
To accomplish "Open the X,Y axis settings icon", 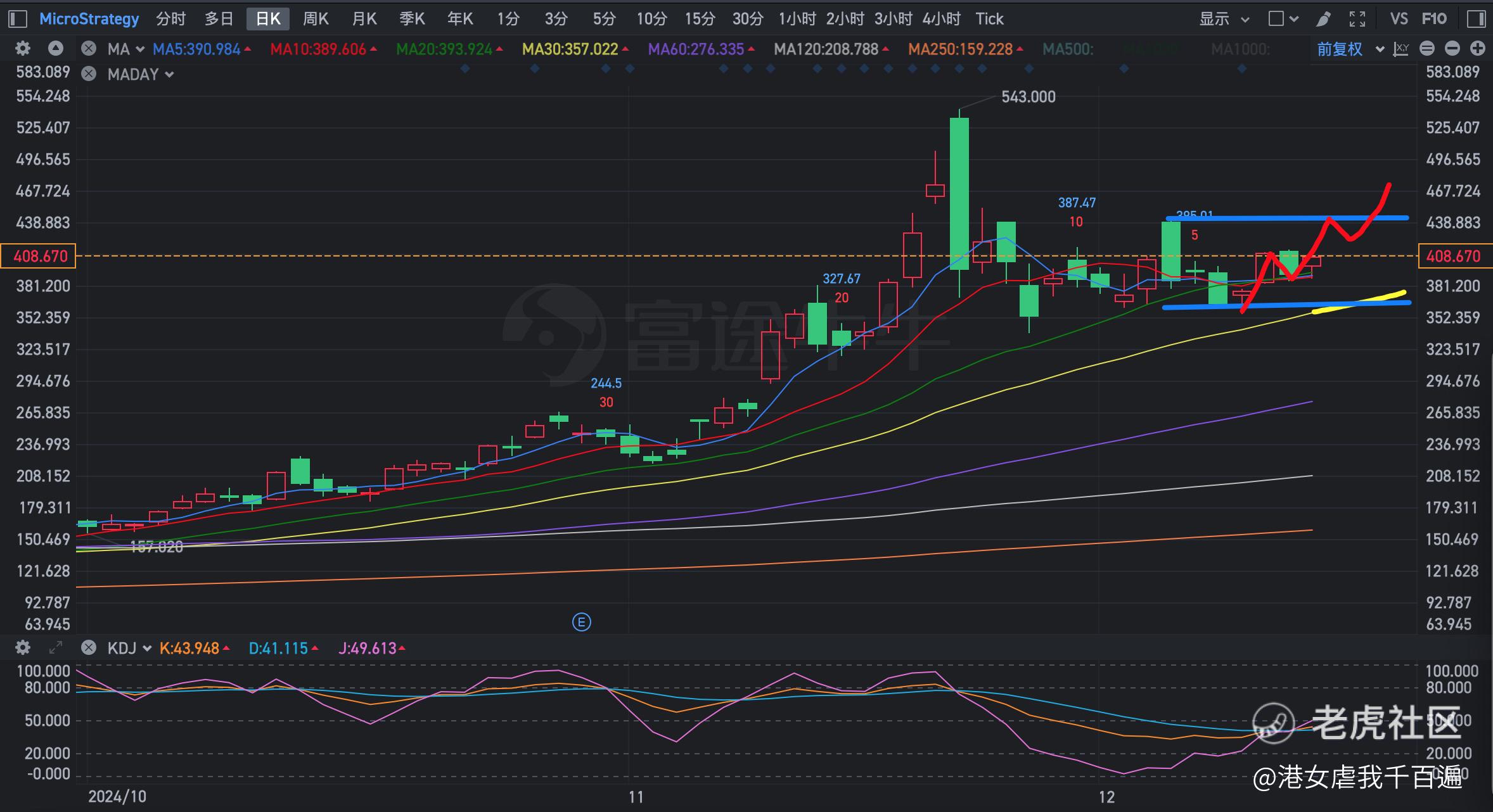I will (x=1401, y=49).
